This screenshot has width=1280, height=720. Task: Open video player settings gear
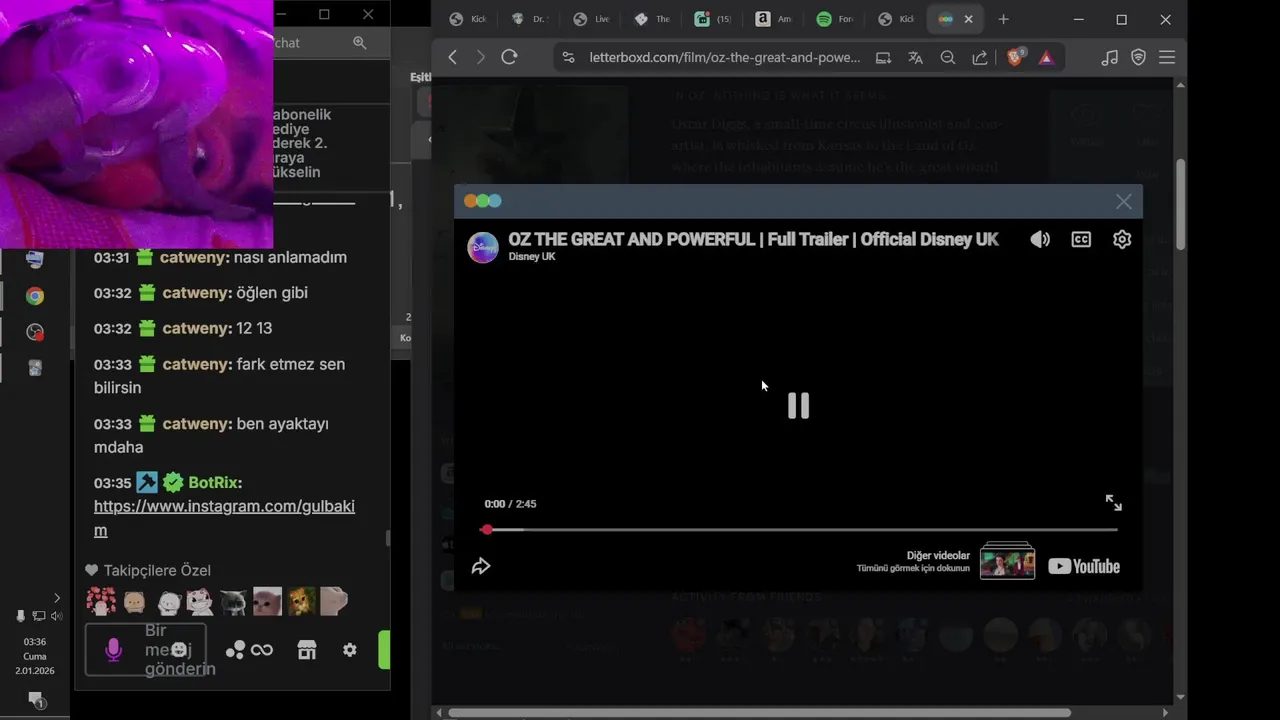1122,239
